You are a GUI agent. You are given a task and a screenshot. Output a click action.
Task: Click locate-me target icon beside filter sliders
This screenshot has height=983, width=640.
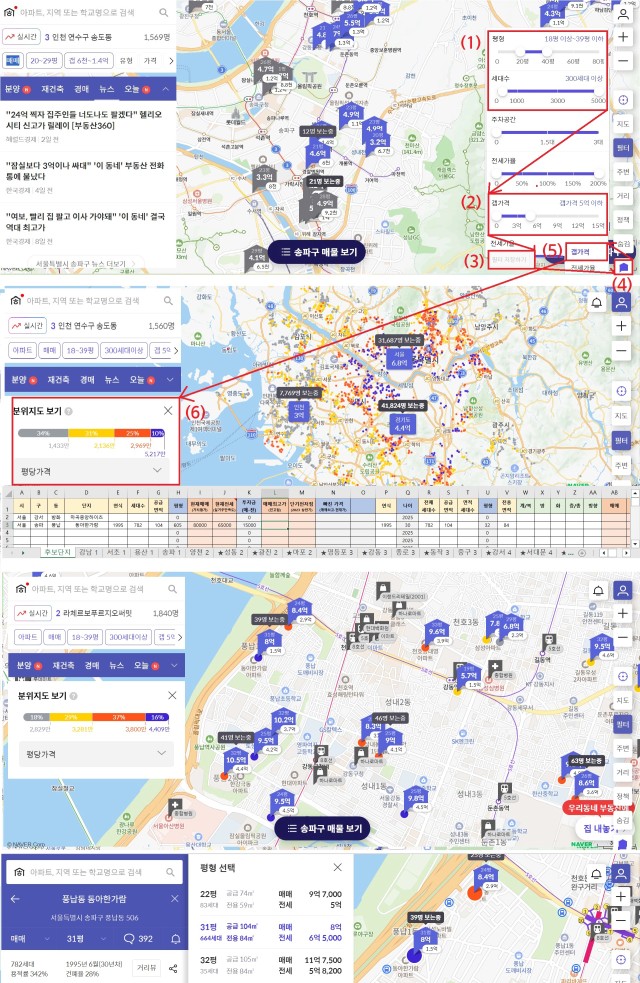click(623, 100)
